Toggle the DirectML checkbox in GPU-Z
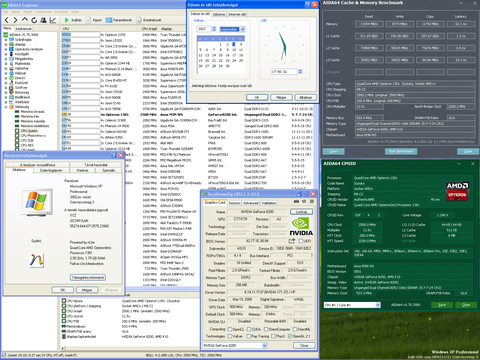The image size is (480, 360). [294, 329]
